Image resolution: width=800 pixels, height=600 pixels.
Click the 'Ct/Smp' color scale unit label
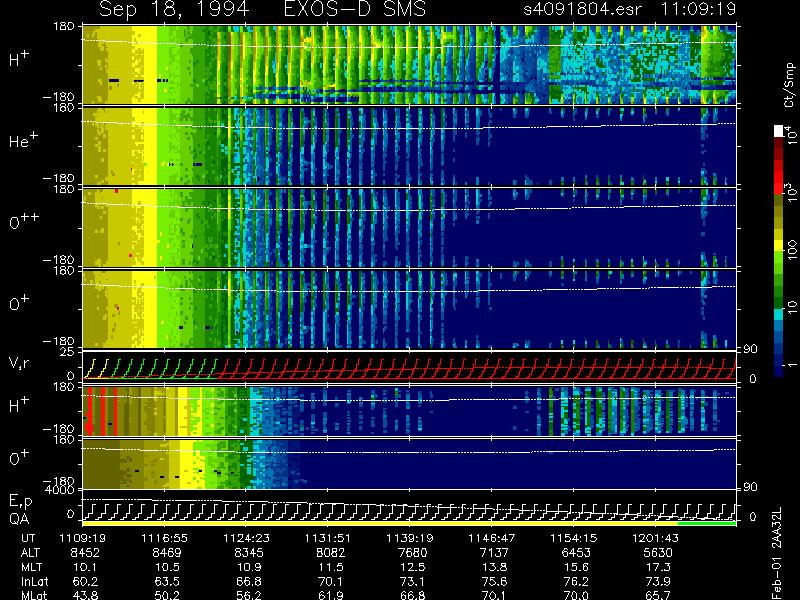(789, 85)
